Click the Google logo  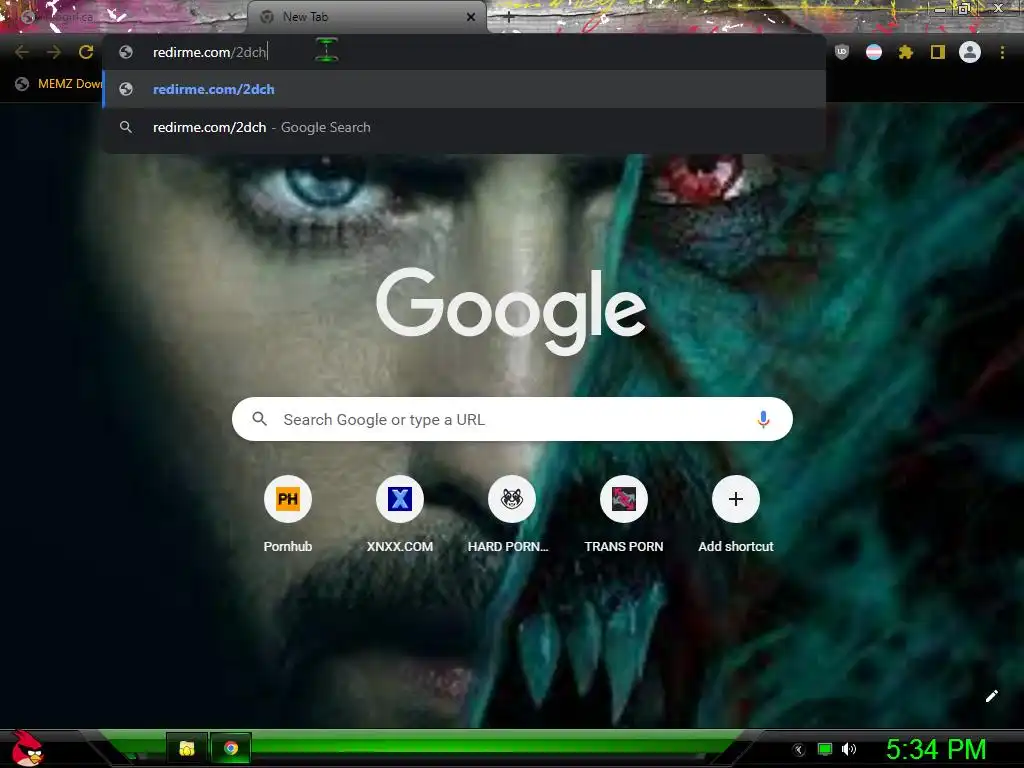(511, 310)
